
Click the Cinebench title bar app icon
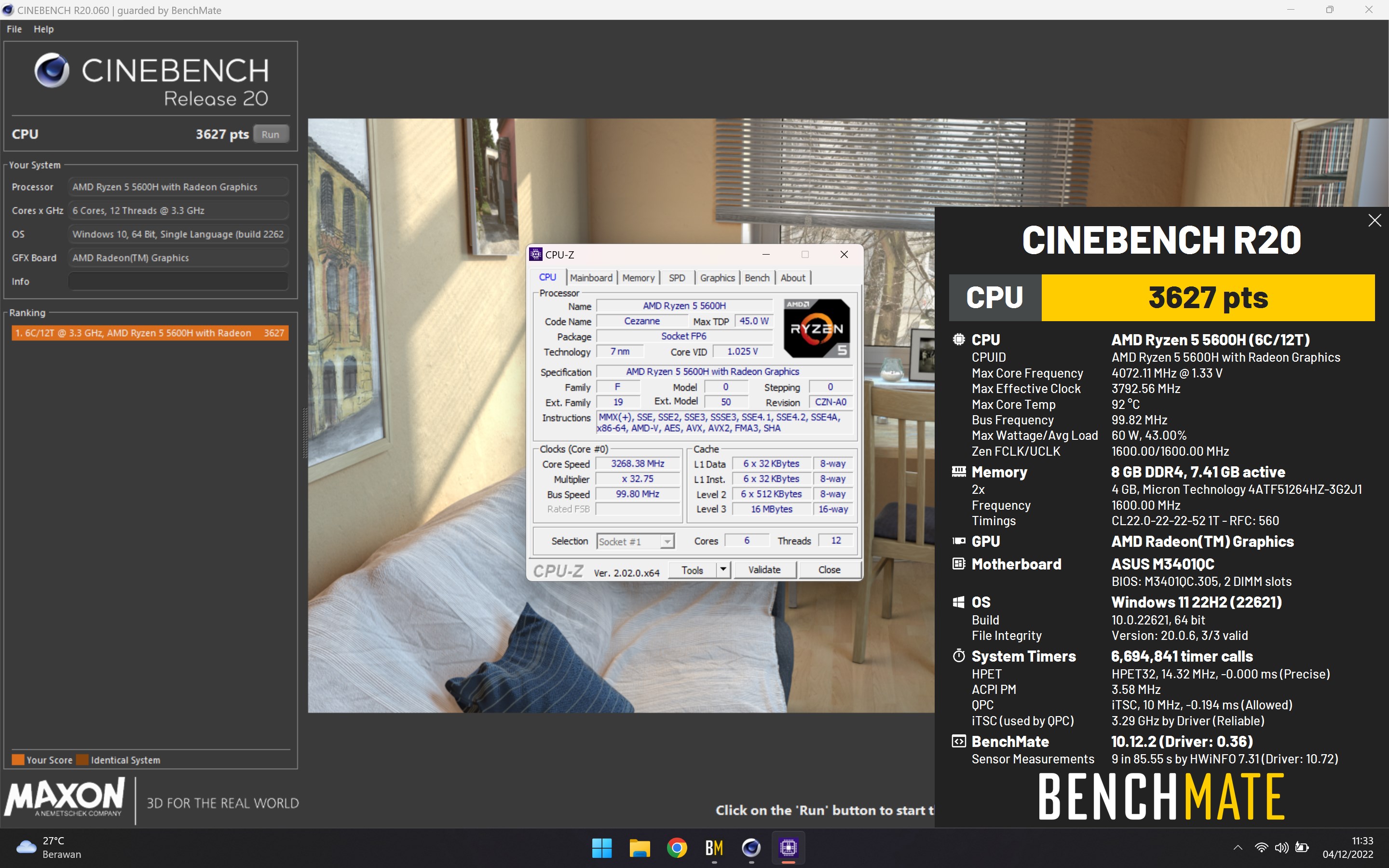[7, 10]
